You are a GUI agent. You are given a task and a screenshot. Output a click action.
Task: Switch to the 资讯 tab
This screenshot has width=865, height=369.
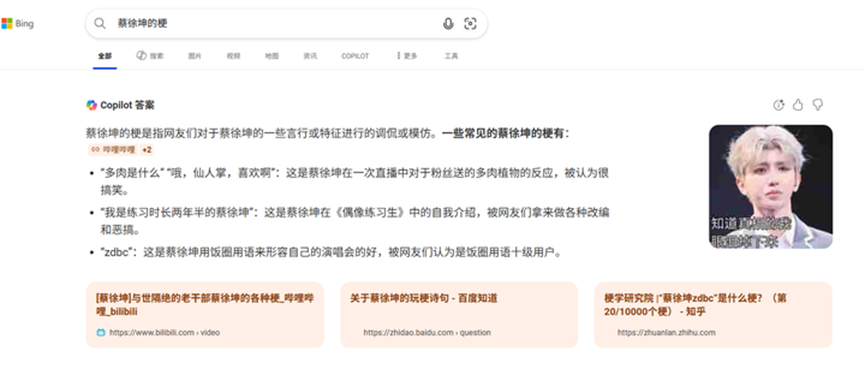point(310,56)
